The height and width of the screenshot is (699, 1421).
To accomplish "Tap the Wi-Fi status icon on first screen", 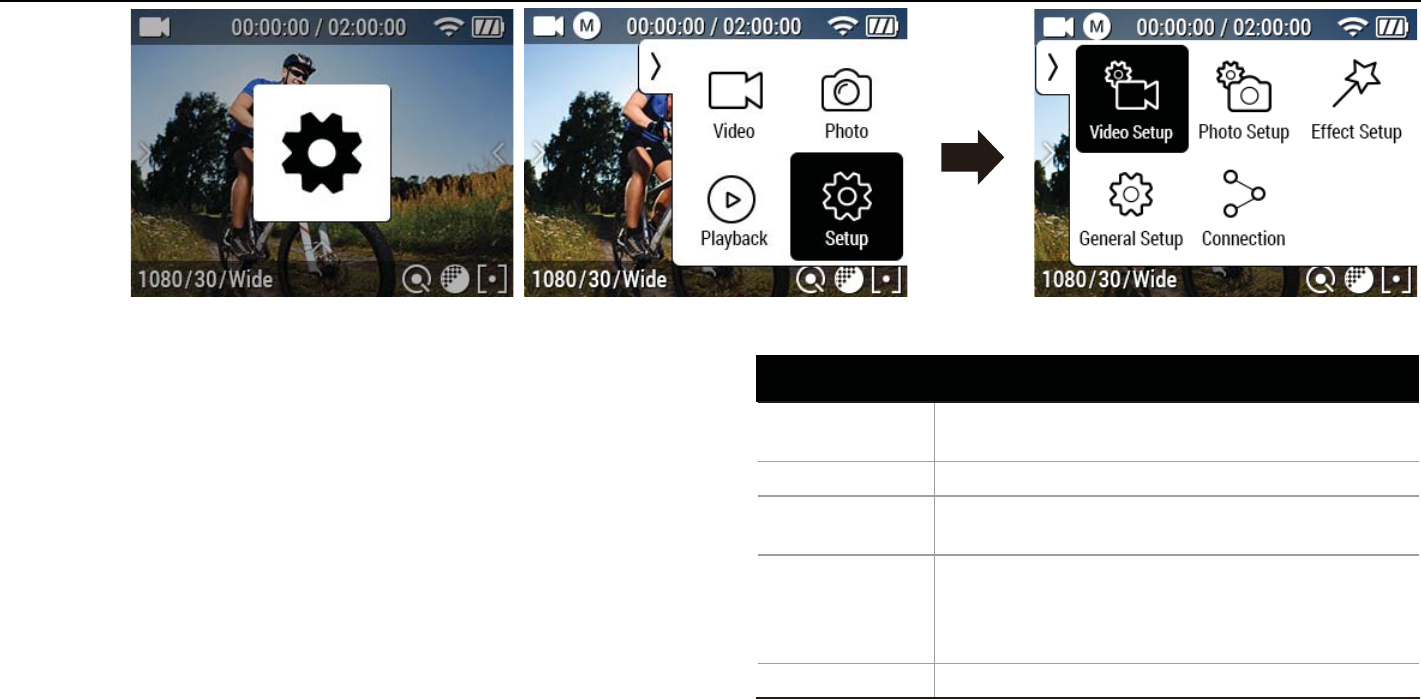I will click(451, 27).
